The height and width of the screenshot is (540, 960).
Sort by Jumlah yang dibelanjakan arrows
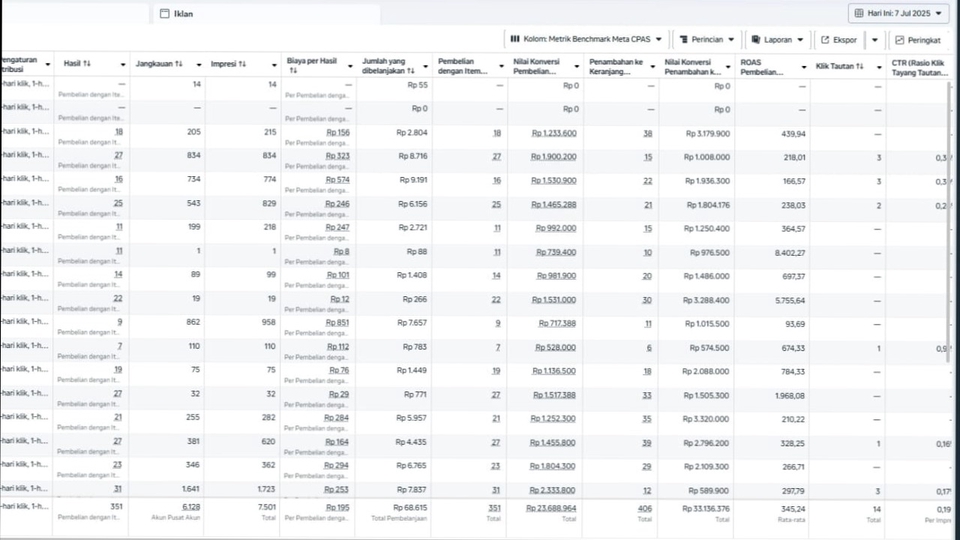pyautogui.click(x=410, y=71)
